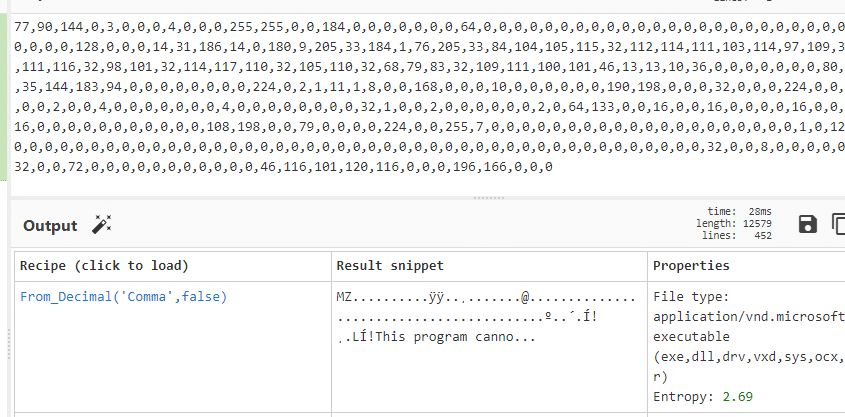
Task: Load the From_Decimal('Comma',false) recipe
Action: pos(123,297)
